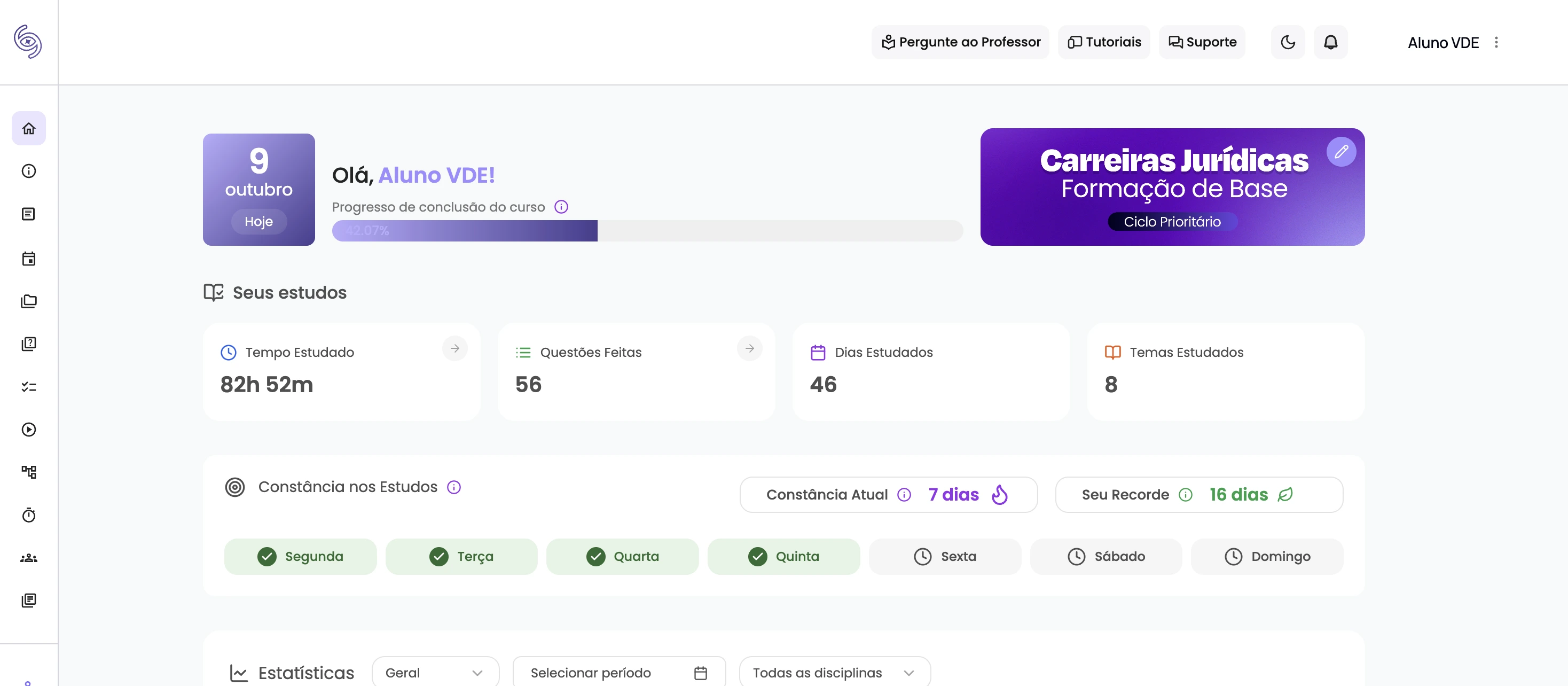Open the community people icon in the sidebar
1568x686 pixels.
(29, 558)
